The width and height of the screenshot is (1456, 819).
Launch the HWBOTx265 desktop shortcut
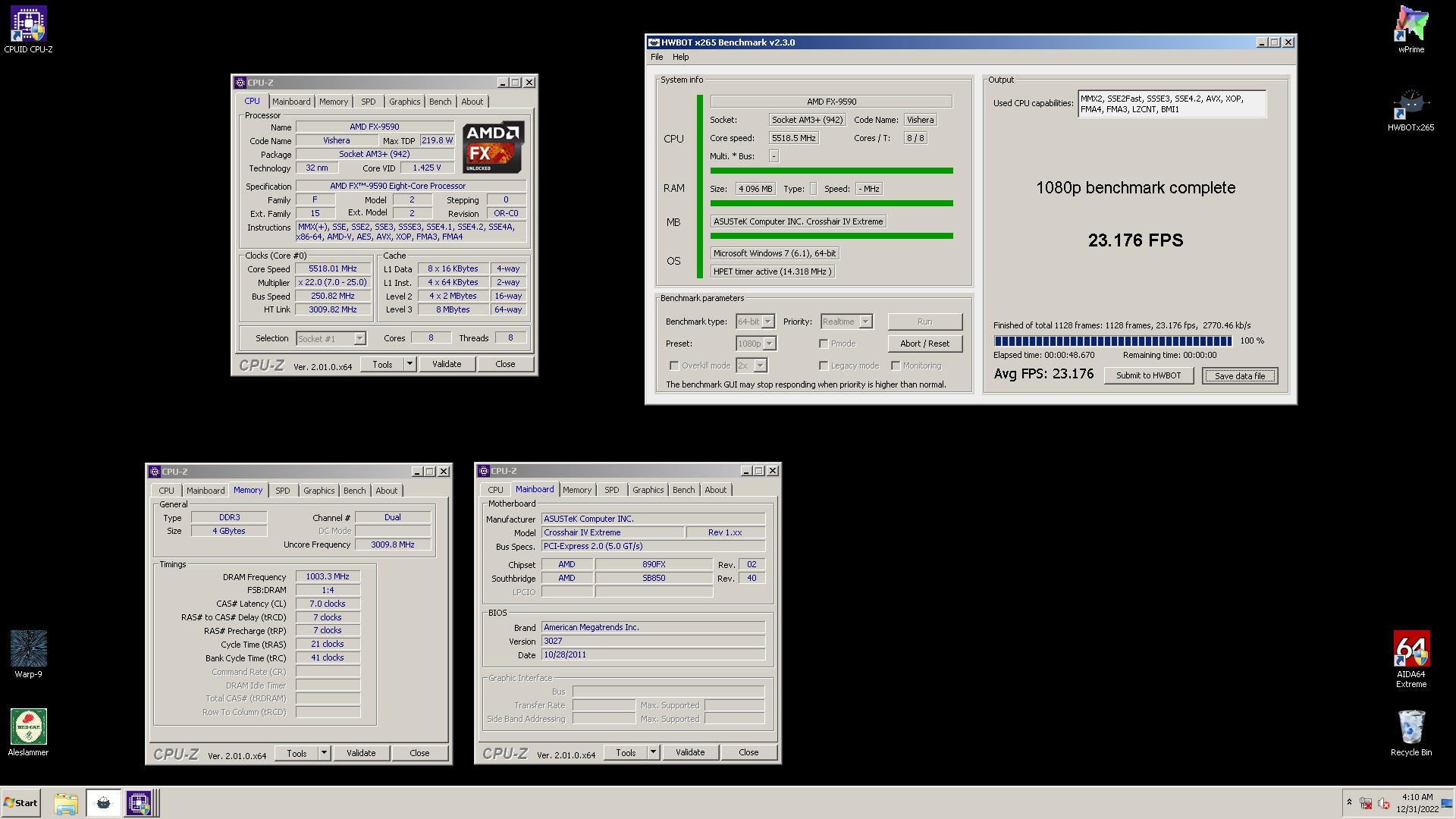click(1410, 110)
